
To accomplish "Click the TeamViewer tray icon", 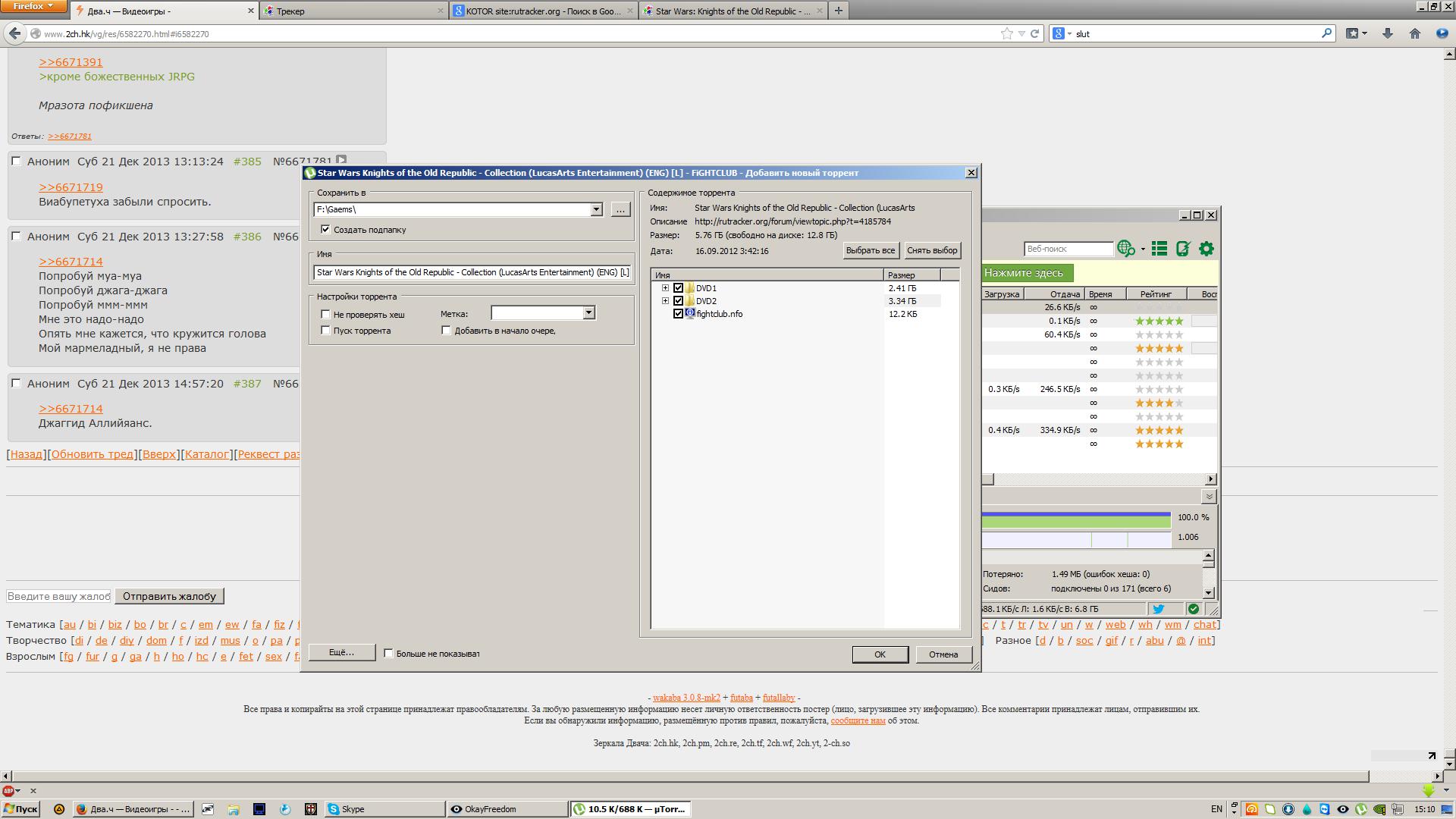I will click(1325, 809).
